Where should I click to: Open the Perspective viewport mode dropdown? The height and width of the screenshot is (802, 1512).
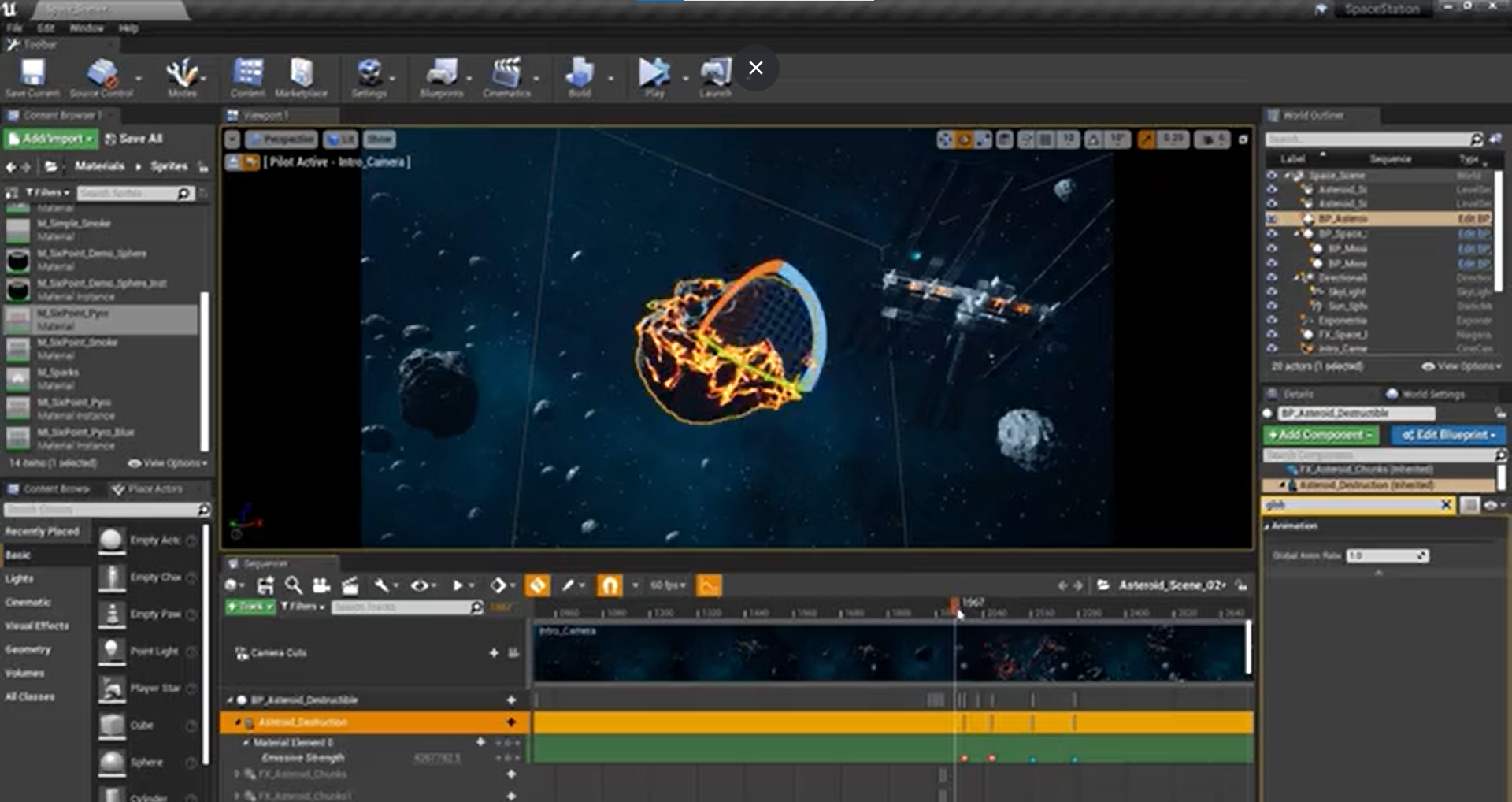tap(282, 139)
